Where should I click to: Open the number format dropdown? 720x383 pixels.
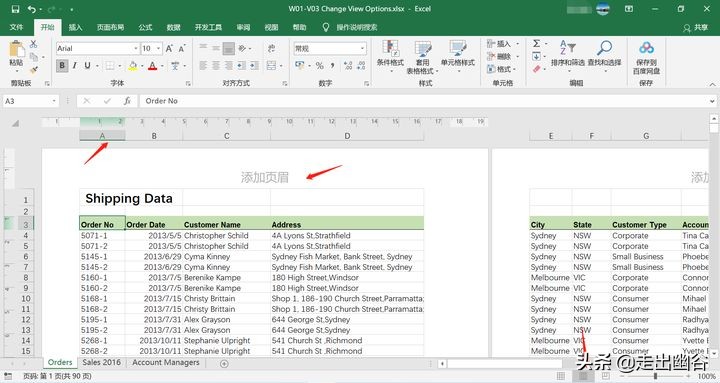[362, 48]
